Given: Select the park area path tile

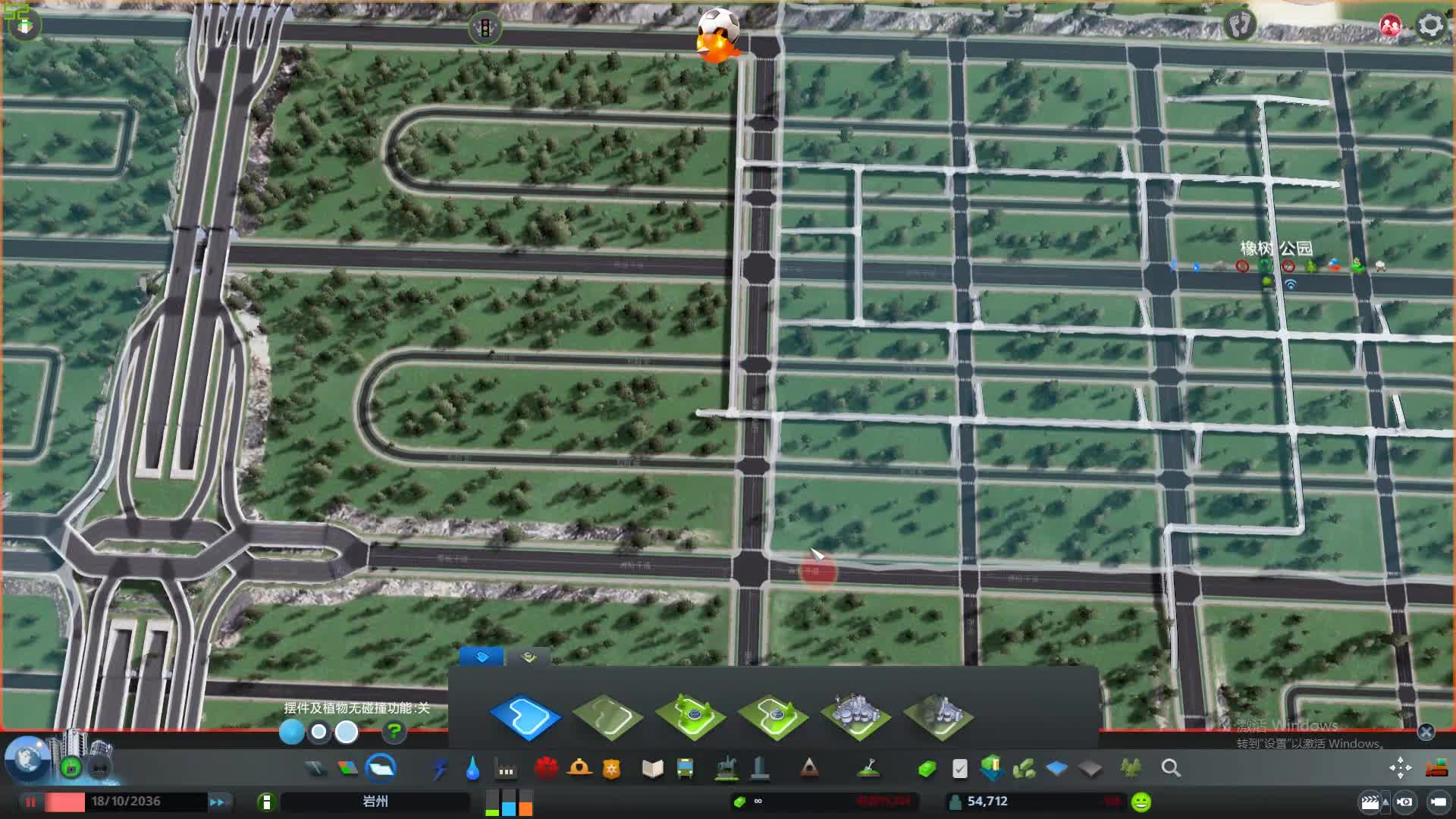Looking at the screenshot, I should coord(607,717).
